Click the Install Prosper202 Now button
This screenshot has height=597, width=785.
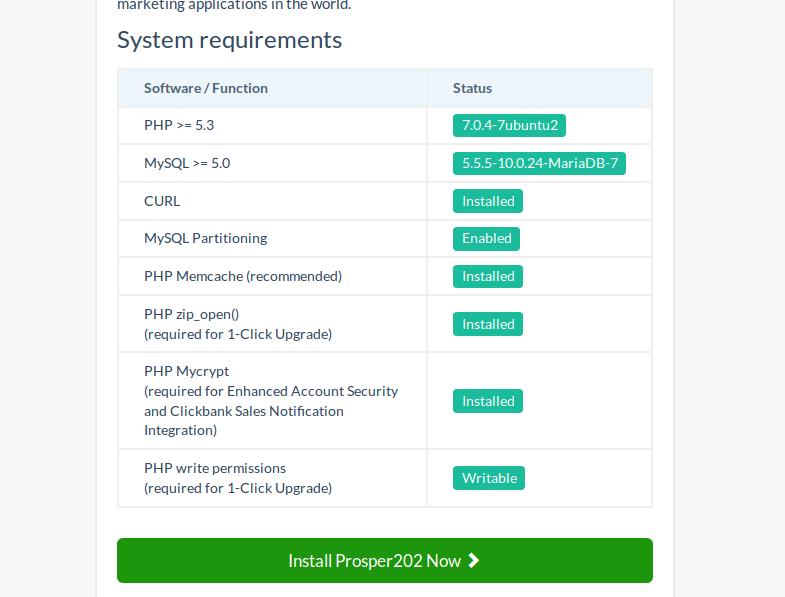coord(384,560)
